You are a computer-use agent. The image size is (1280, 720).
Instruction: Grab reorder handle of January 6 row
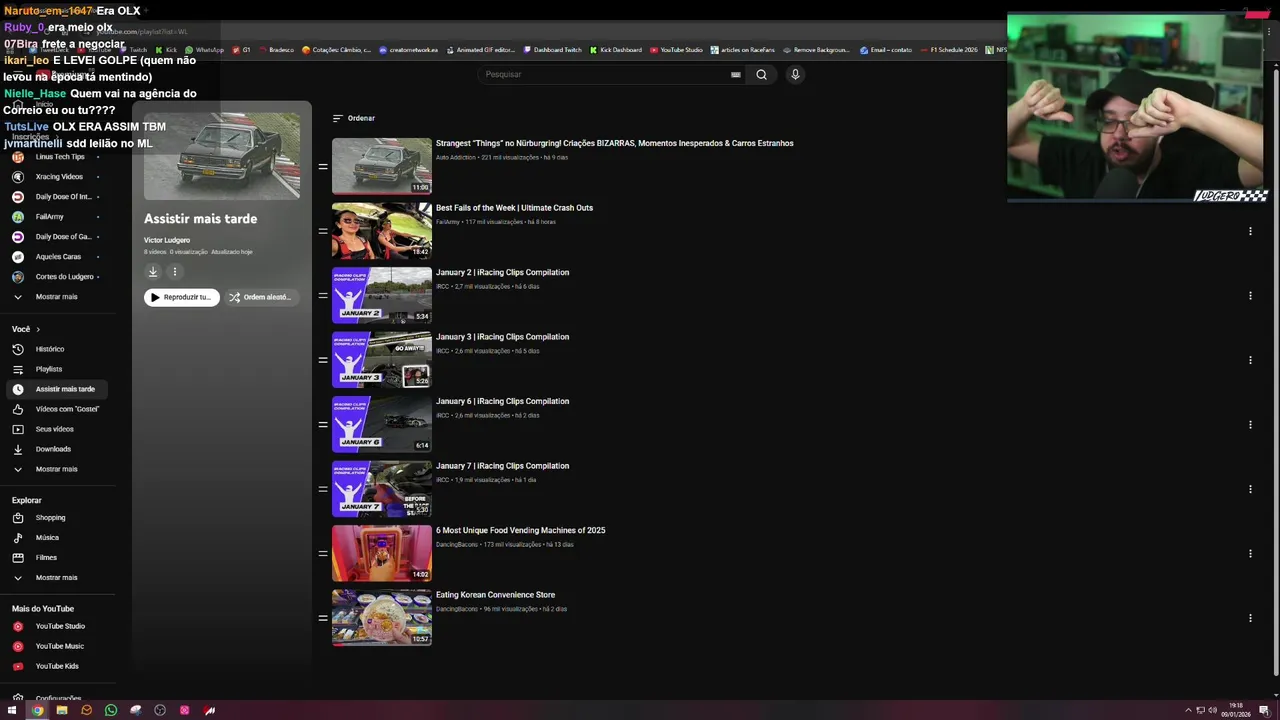(x=323, y=424)
